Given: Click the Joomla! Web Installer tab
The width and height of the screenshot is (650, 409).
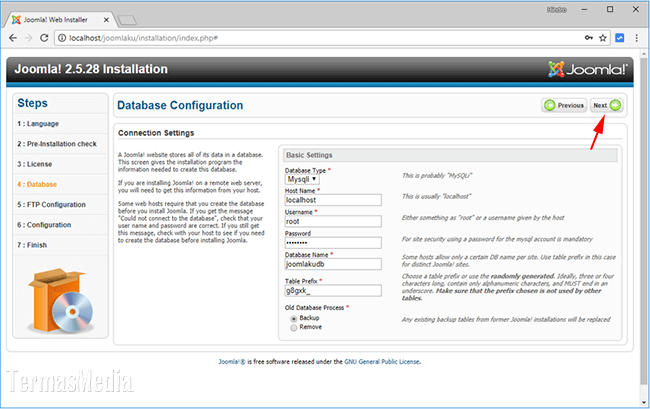Looking at the screenshot, I should [x=60, y=19].
